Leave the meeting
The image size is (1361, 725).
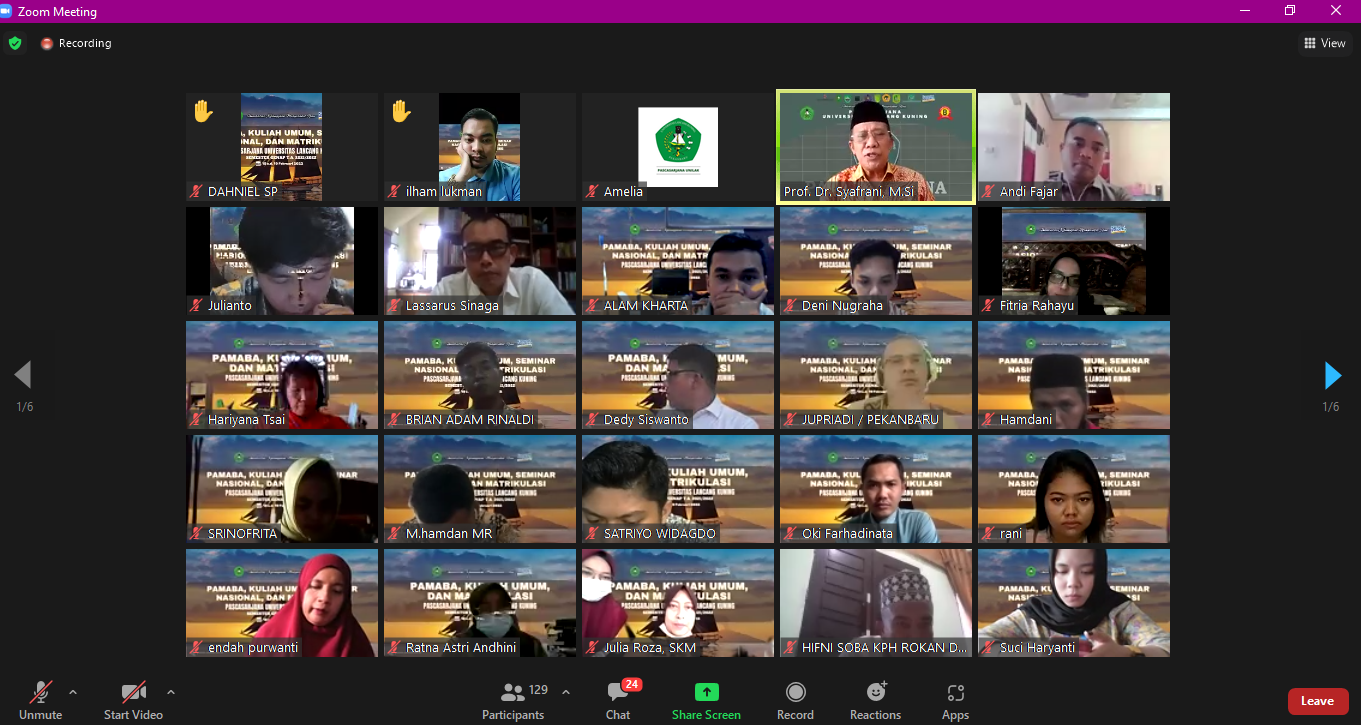[x=1317, y=701]
